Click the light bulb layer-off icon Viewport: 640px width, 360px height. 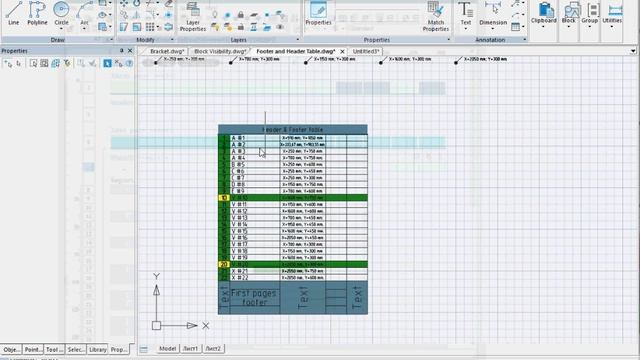click(215, 15)
